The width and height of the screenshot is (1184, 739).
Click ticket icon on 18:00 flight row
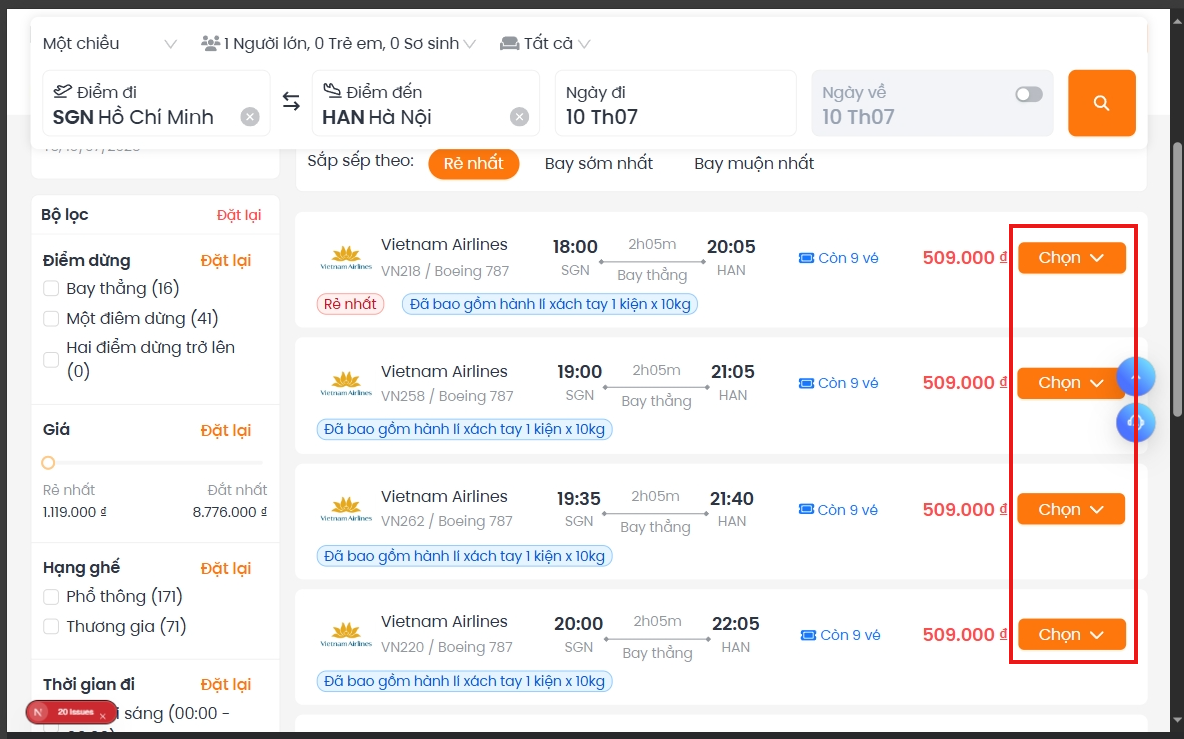pos(806,258)
